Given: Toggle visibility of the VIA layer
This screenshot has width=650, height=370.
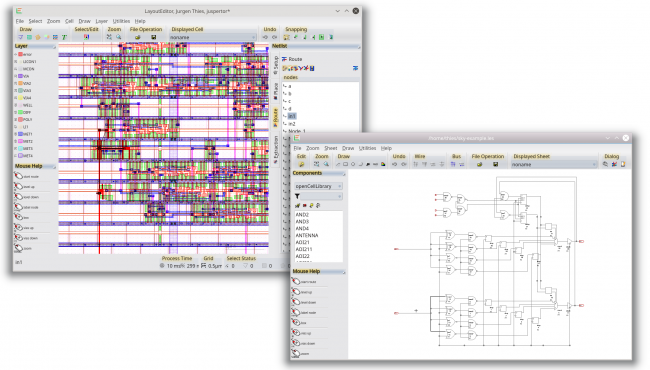Looking at the screenshot, I should pyautogui.click(x=16, y=76).
